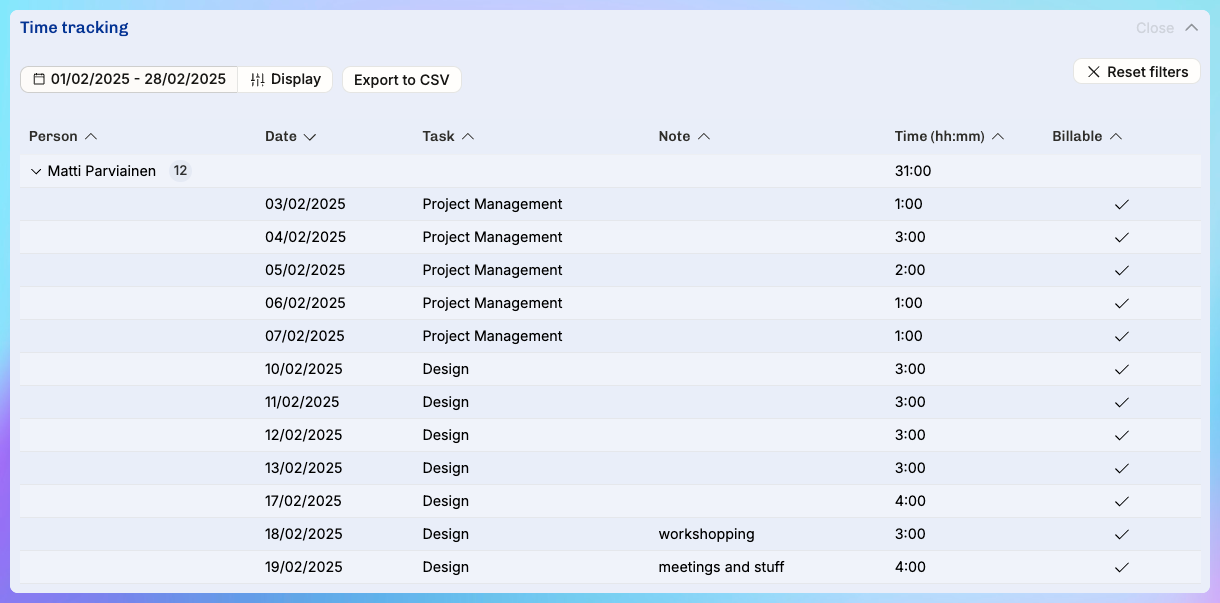The image size is (1220, 603).
Task: Open the Display options menu
Action: [286, 79]
